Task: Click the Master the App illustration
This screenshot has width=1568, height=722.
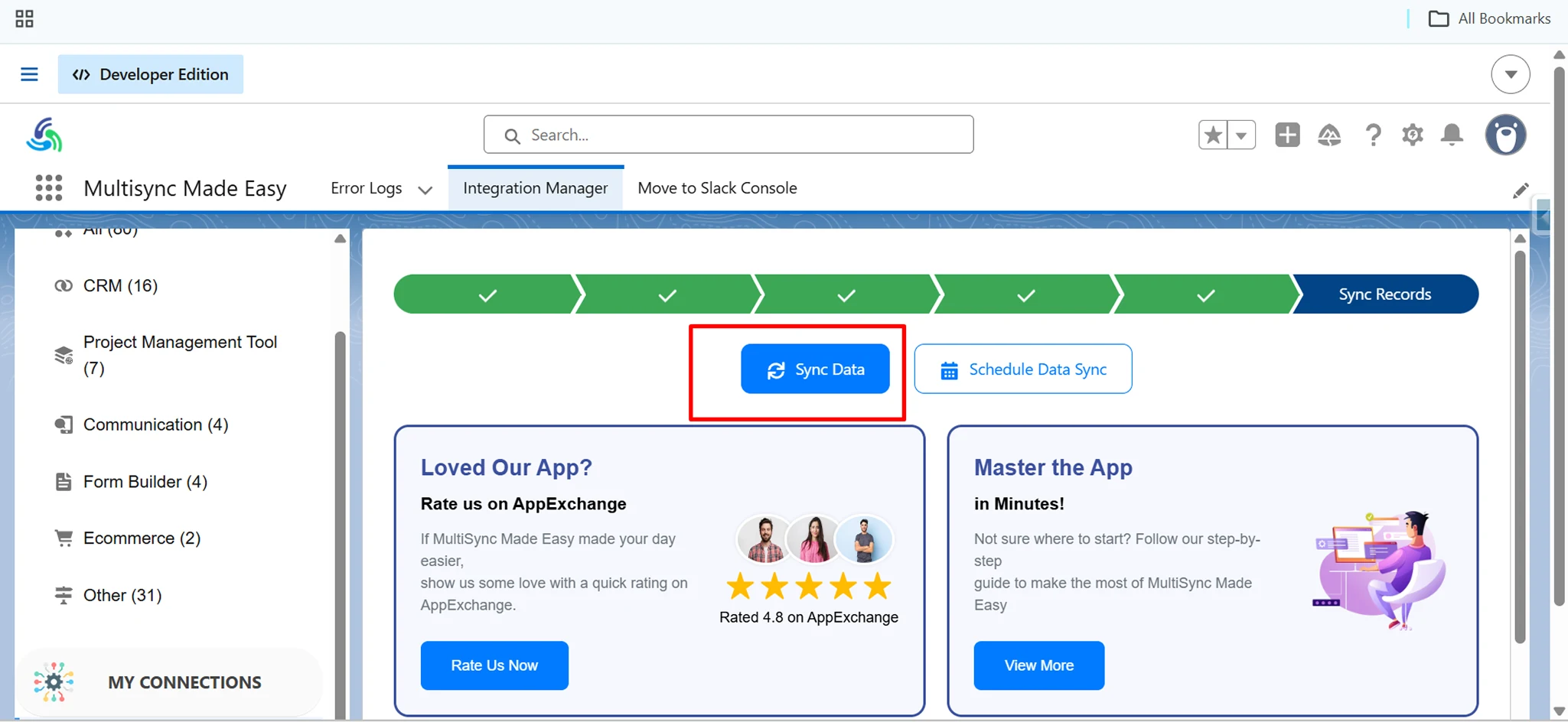Action: point(1380,571)
